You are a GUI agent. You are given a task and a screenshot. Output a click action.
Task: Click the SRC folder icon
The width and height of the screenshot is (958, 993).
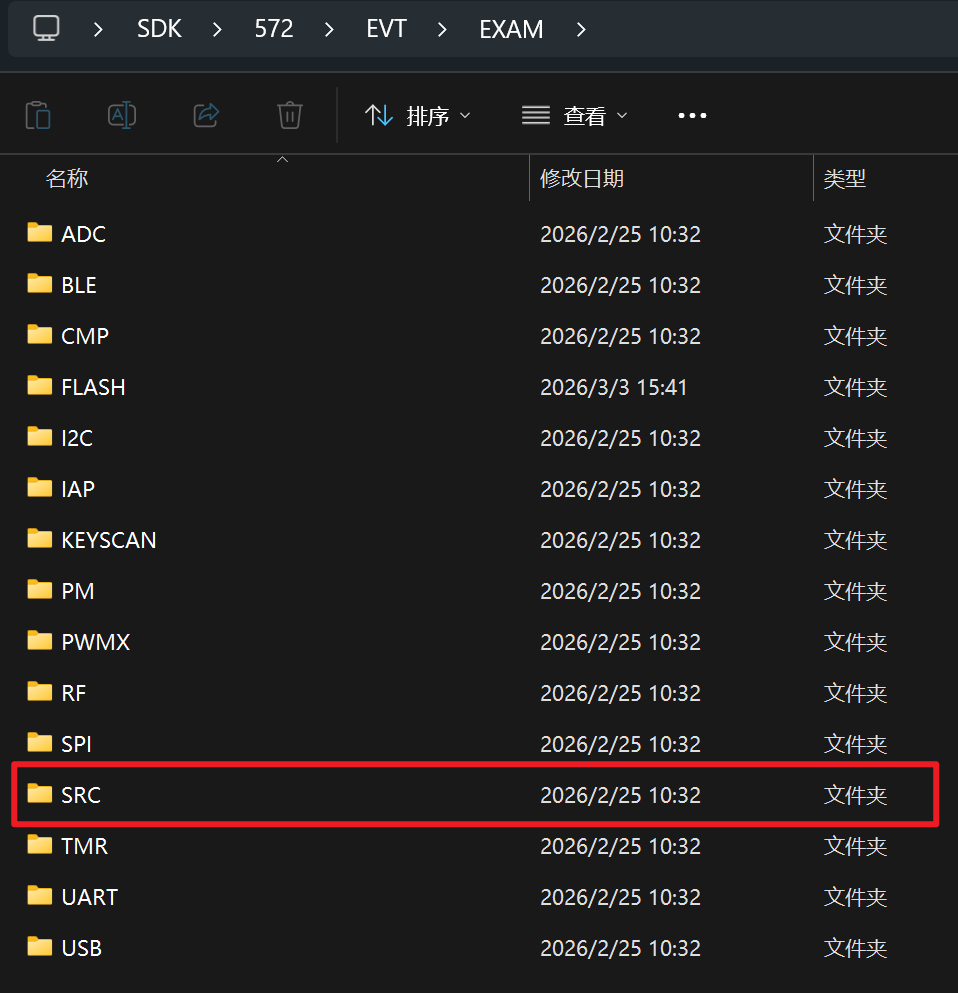(40, 793)
